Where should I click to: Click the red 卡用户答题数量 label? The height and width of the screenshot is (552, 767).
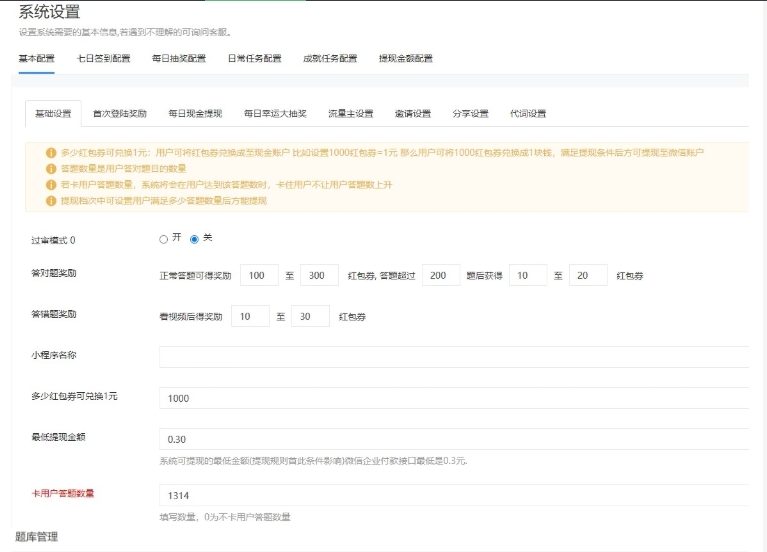point(63,493)
